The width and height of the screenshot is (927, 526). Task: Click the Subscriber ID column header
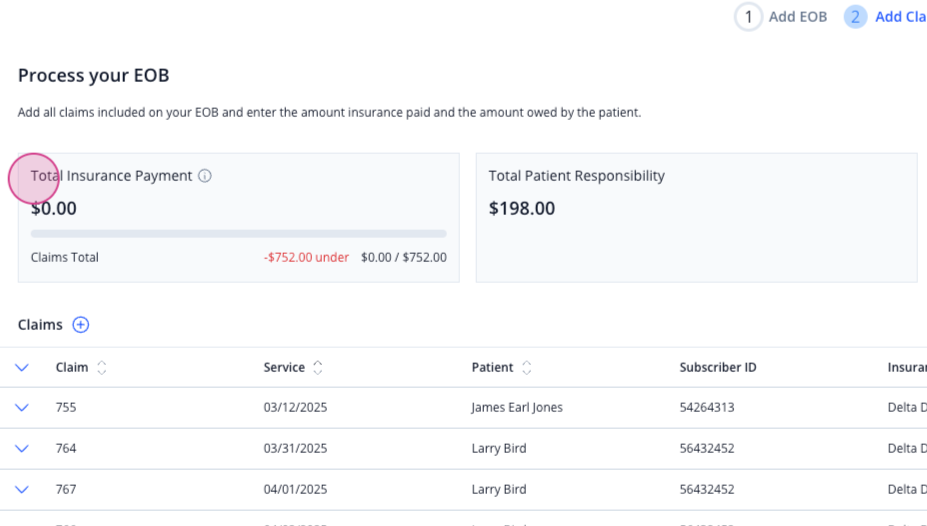point(718,367)
